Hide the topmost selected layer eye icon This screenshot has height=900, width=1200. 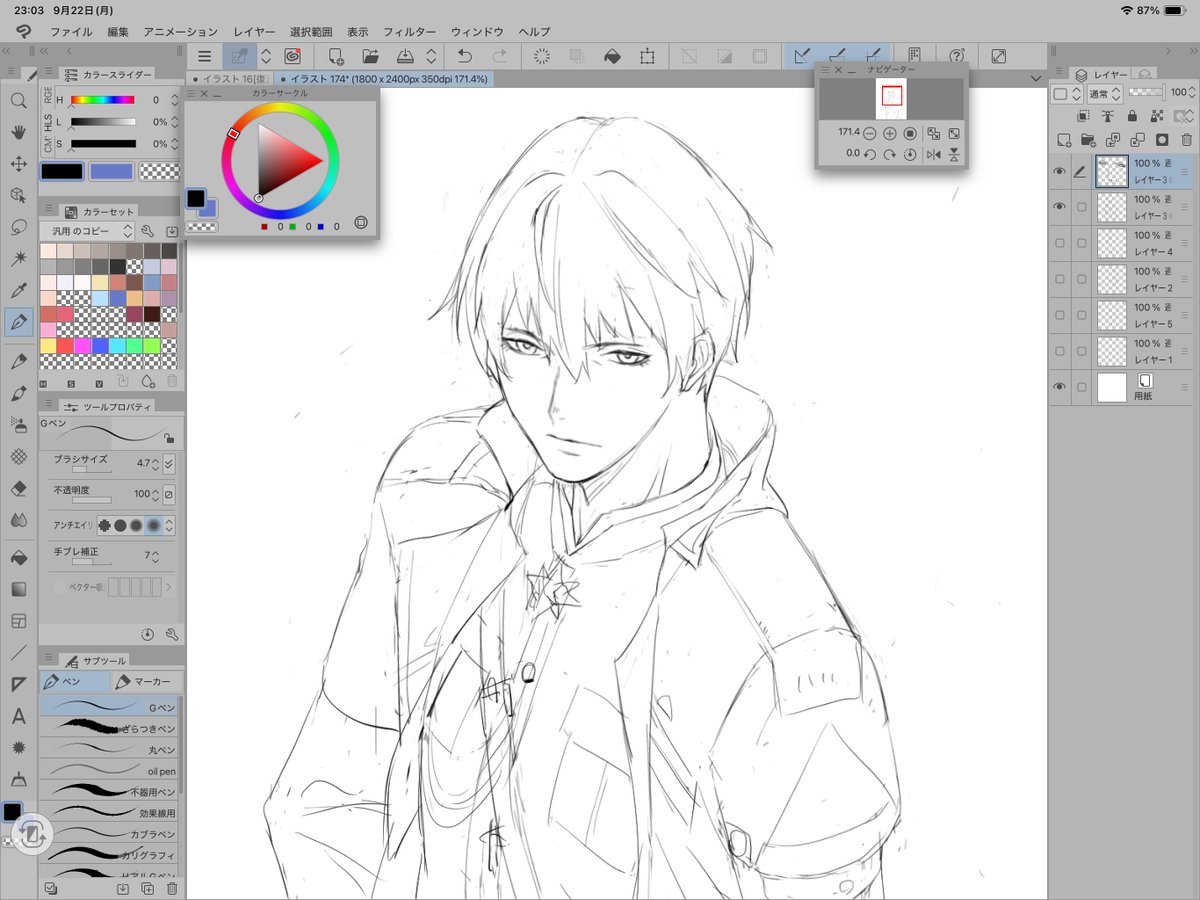1059,172
